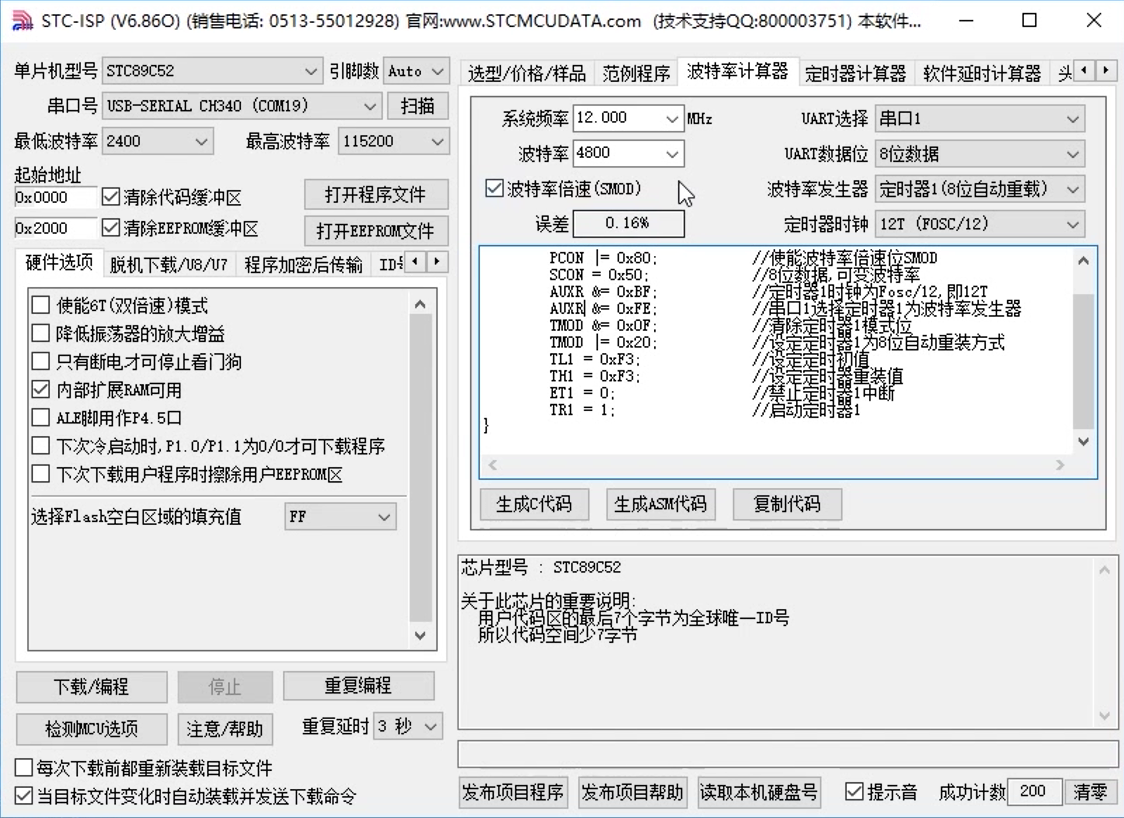Viewport: 1124px width, 818px height.
Task: Click the right tab-scroll arrow in the top tab strip
Action: (x=1106, y=70)
